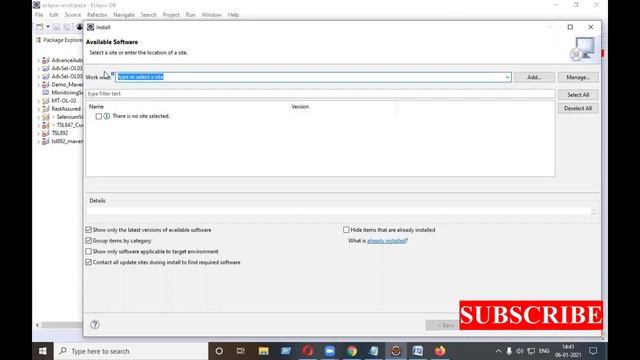Click the ENG language indicator in tray
Screen dimensions: 640x360
pyautogui.click(x=544, y=351)
